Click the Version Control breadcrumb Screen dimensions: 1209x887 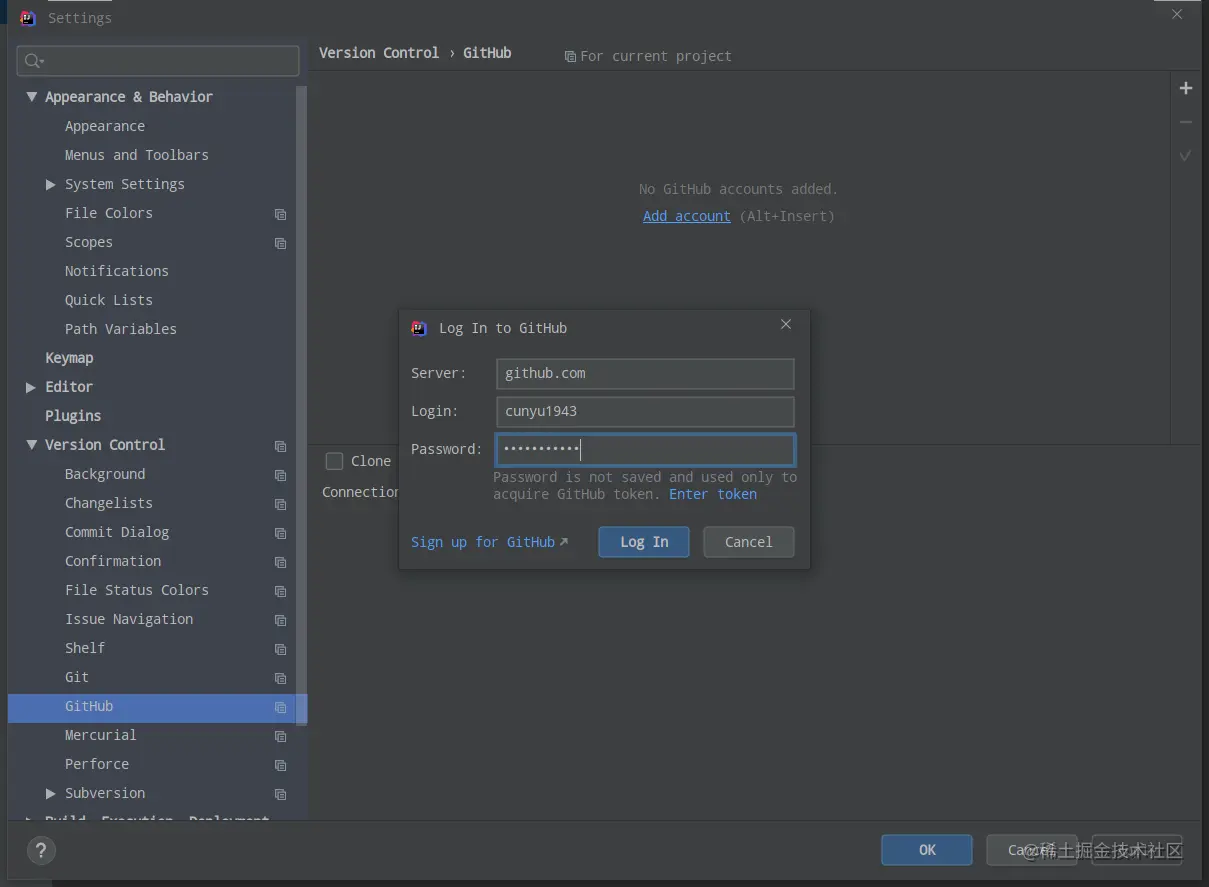379,53
